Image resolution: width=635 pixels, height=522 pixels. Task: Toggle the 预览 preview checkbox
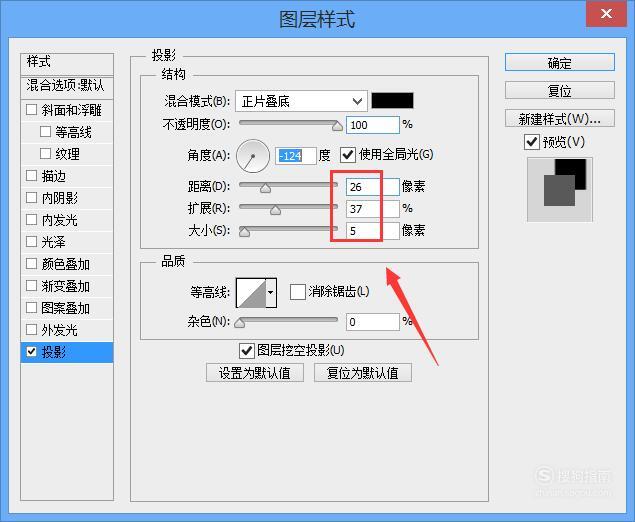[x=532, y=142]
